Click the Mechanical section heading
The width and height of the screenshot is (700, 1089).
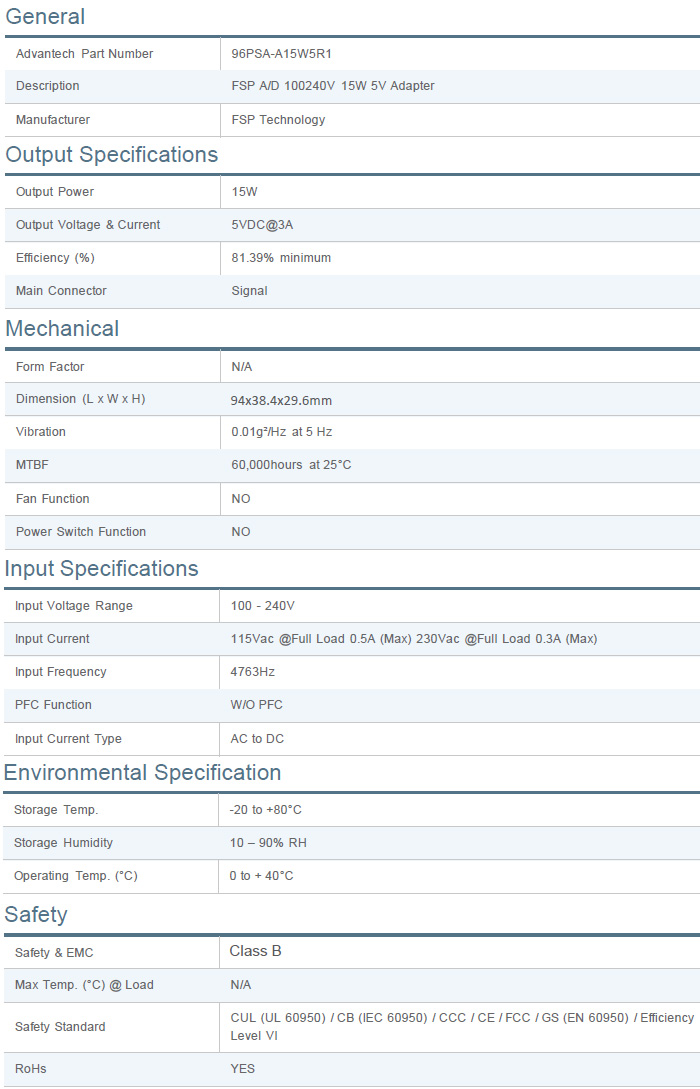pyautogui.click(x=62, y=329)
